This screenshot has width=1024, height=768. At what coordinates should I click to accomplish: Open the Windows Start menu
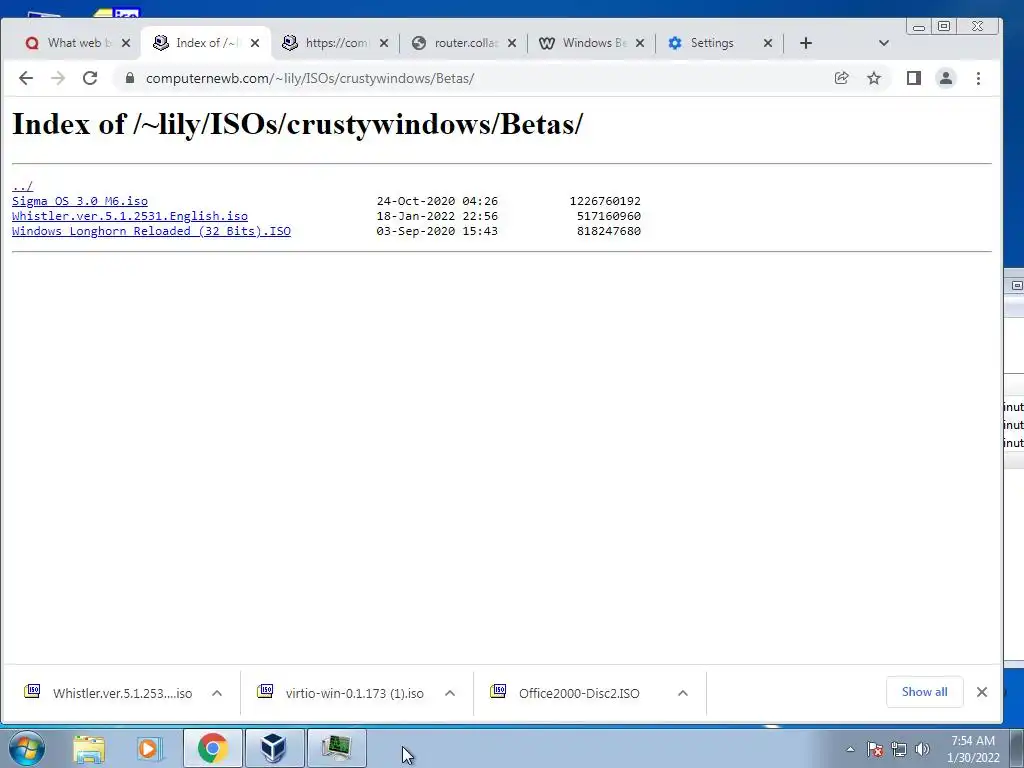[27, 748]
